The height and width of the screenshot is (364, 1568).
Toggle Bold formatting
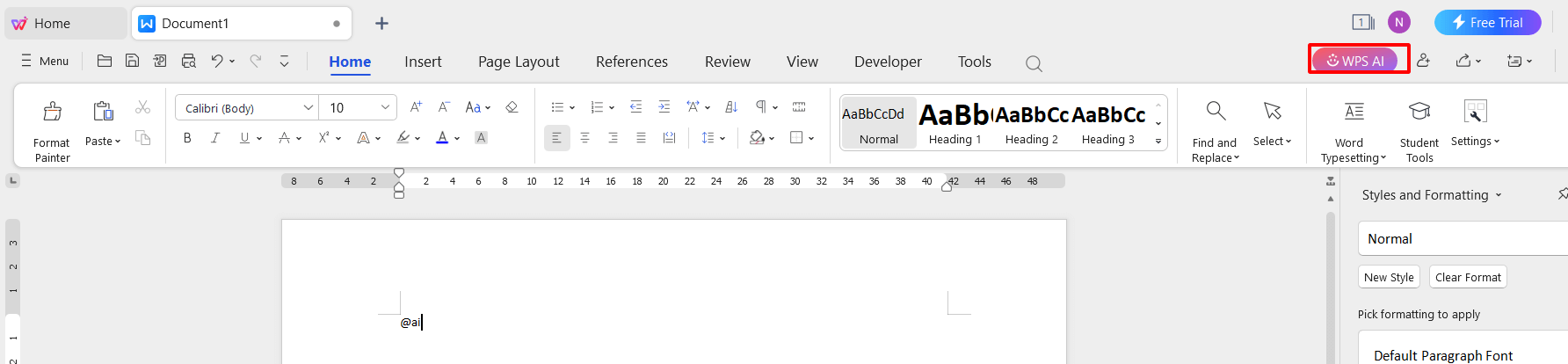pos(187,138)
